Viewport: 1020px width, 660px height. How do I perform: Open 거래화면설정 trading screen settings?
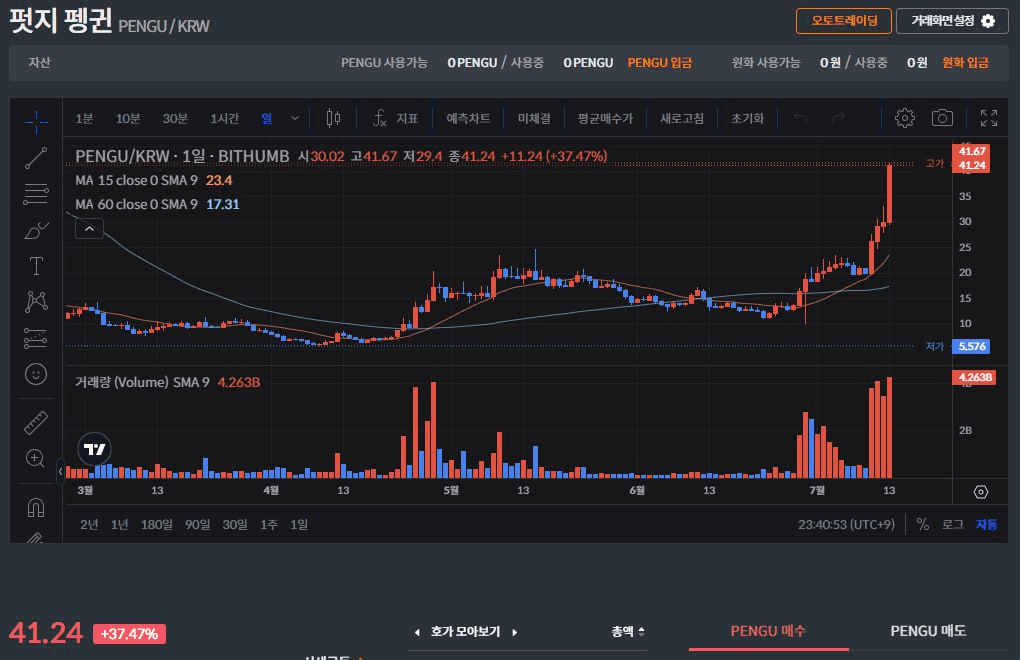tap(952, 21)
